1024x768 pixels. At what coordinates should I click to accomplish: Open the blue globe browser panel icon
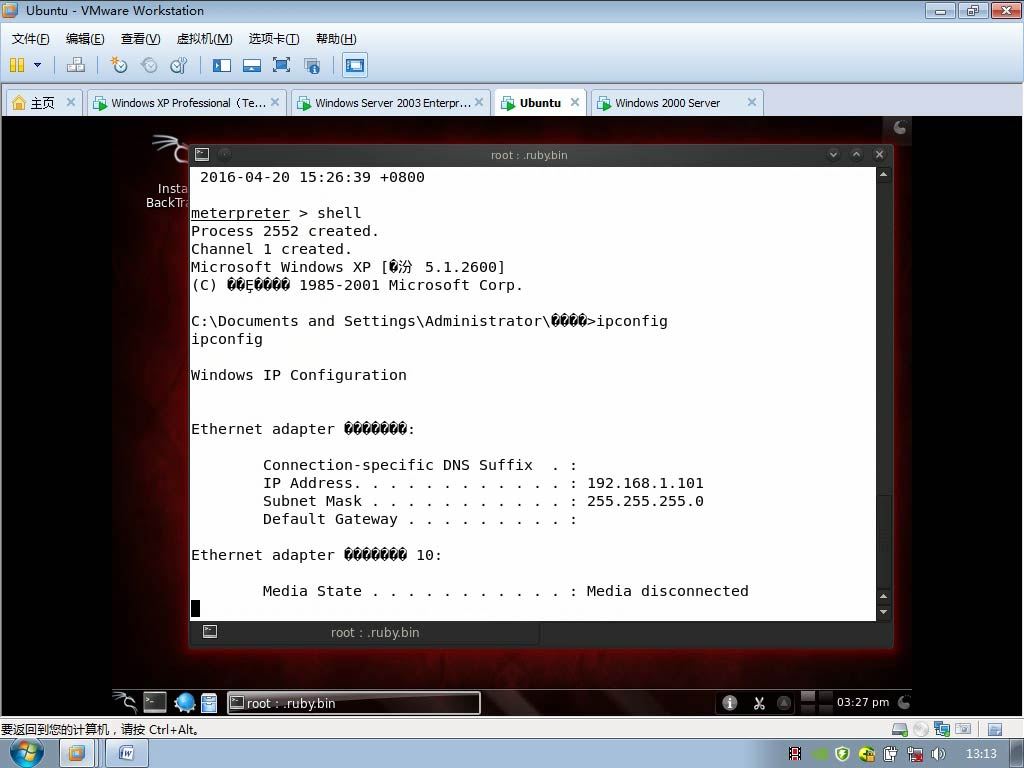point(185,703)
